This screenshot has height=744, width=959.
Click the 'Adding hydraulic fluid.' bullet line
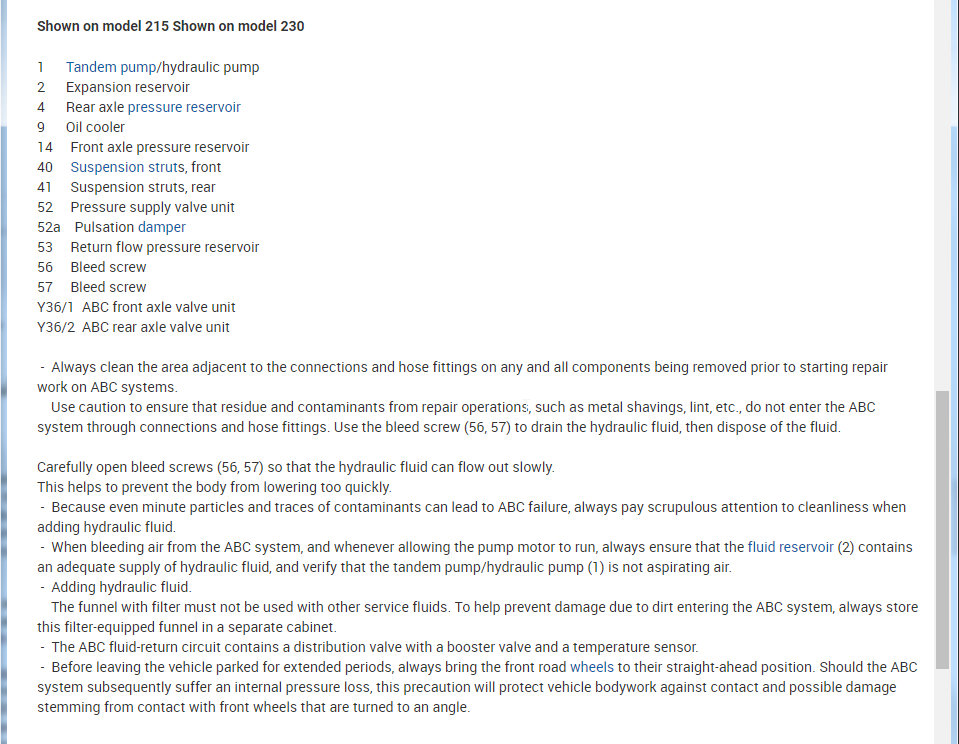coord(121,587)
